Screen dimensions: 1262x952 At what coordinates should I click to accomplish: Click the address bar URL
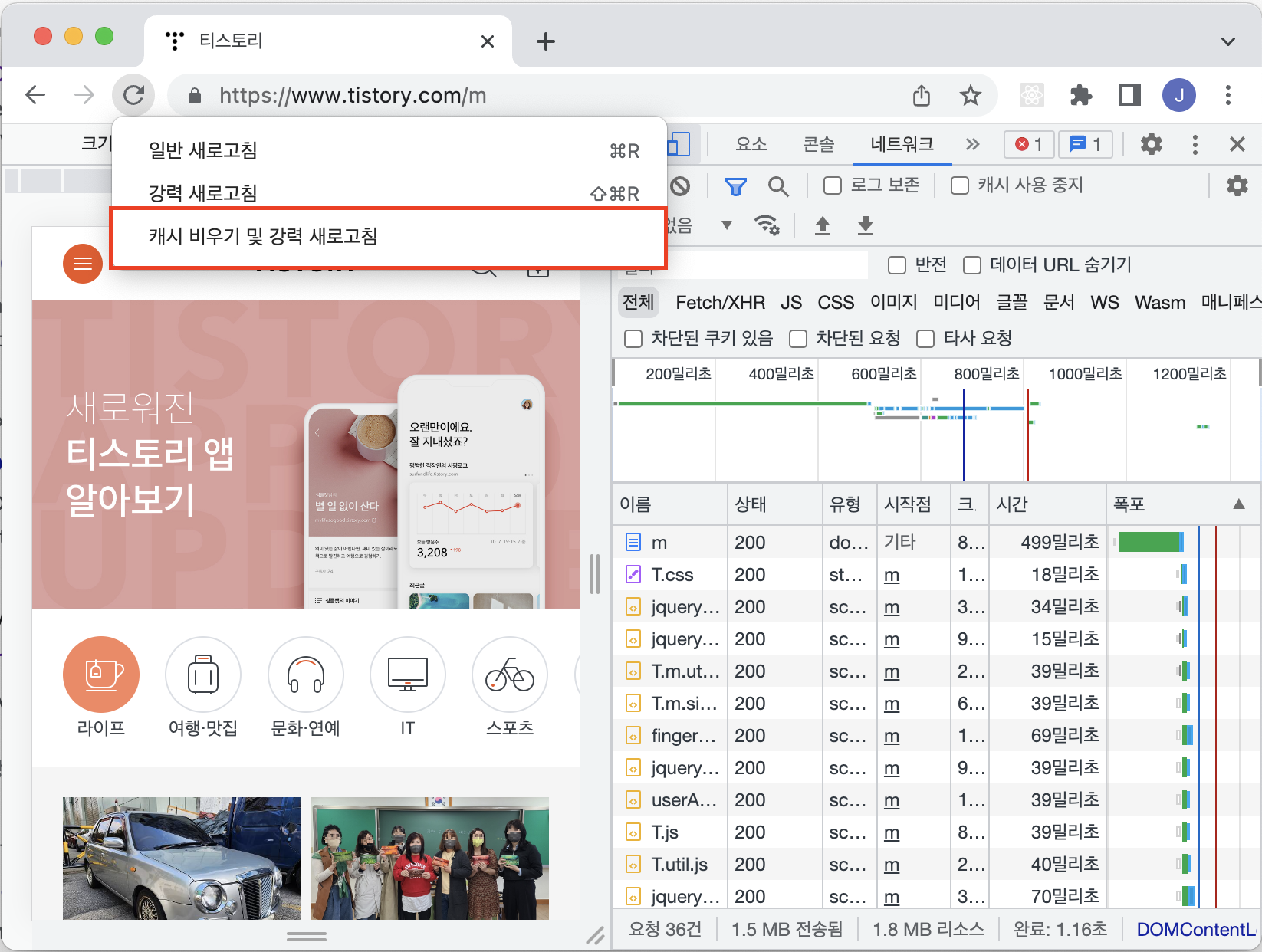point(353,95)
